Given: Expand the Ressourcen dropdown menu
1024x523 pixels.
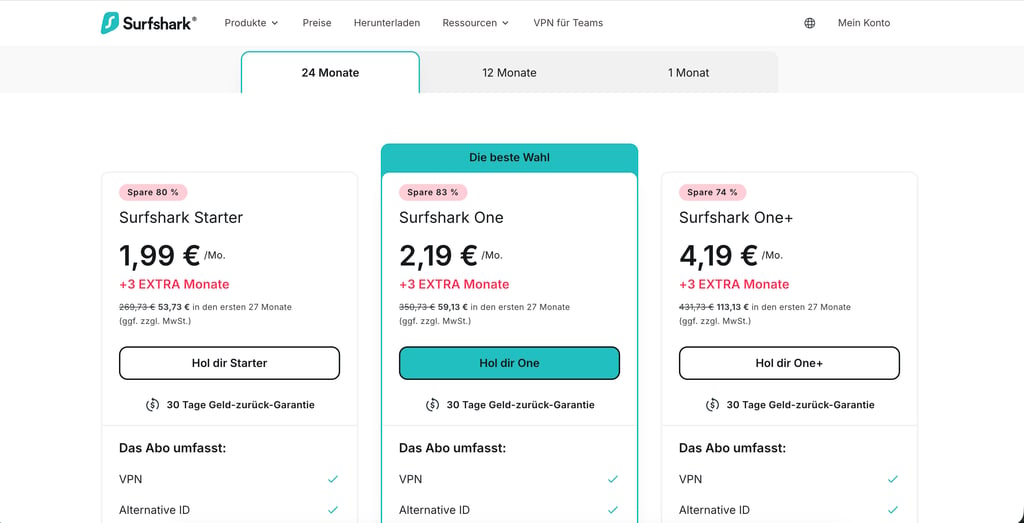Looking at the screenshot, I should 475,23.
